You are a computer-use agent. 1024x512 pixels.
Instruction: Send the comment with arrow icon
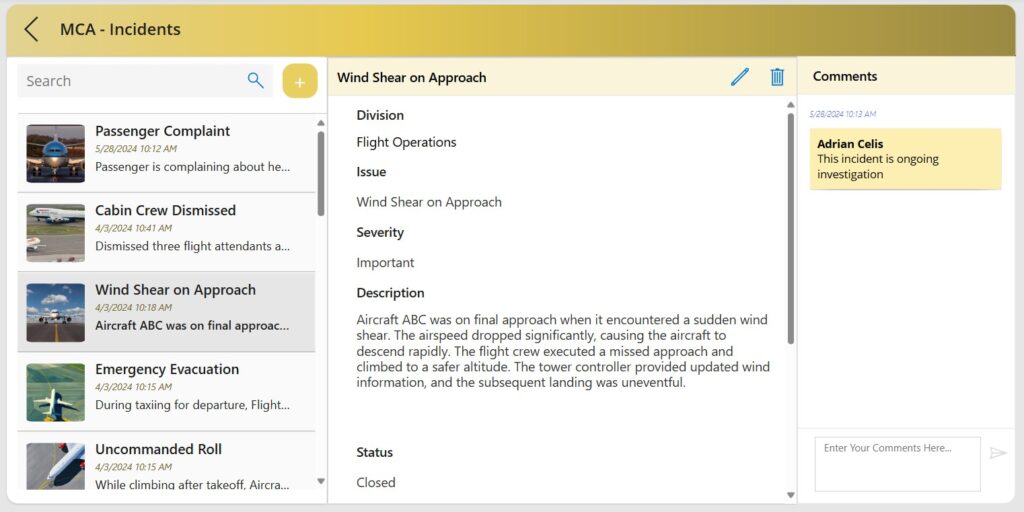997,453
